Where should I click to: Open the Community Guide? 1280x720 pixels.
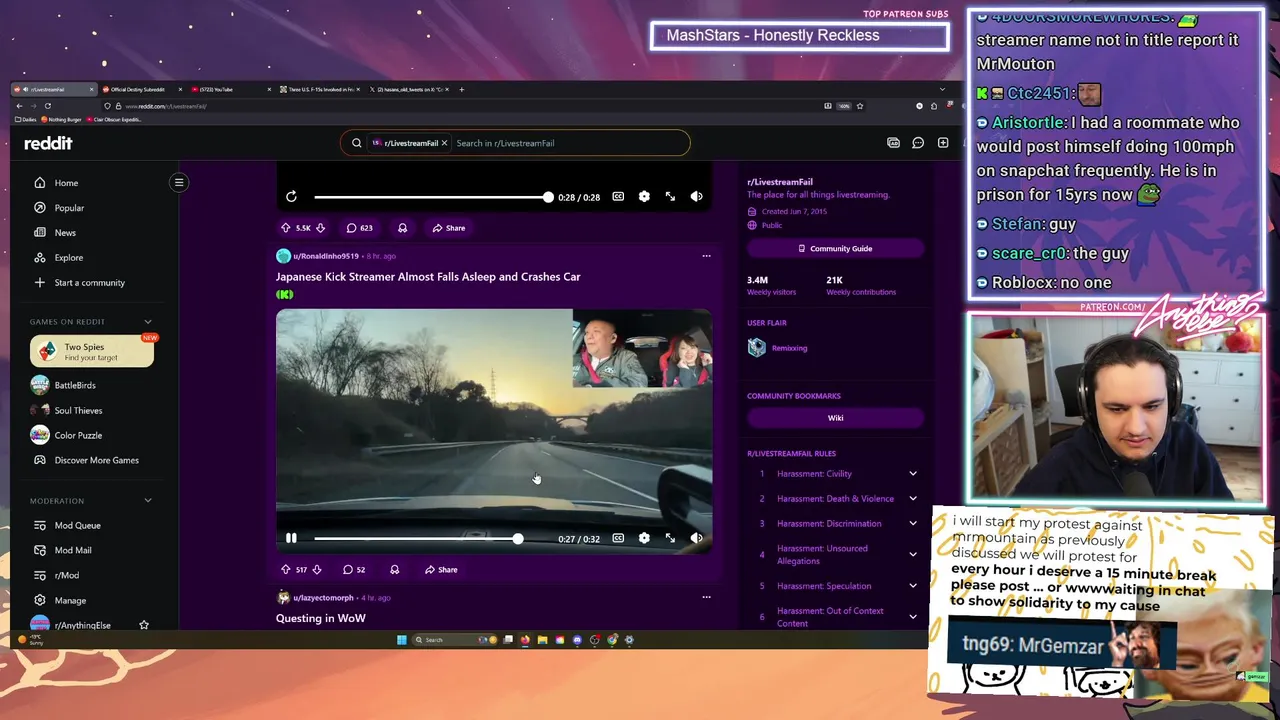tap(835, 248)
